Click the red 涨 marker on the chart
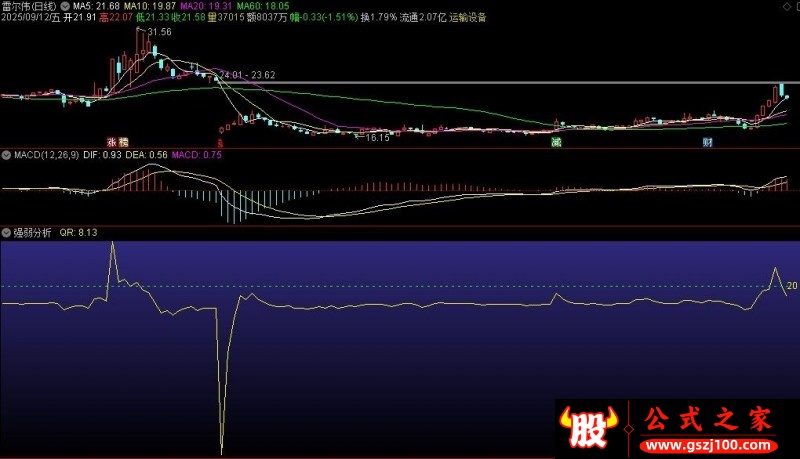The image size is (800, 459). [x=113, y=143]
